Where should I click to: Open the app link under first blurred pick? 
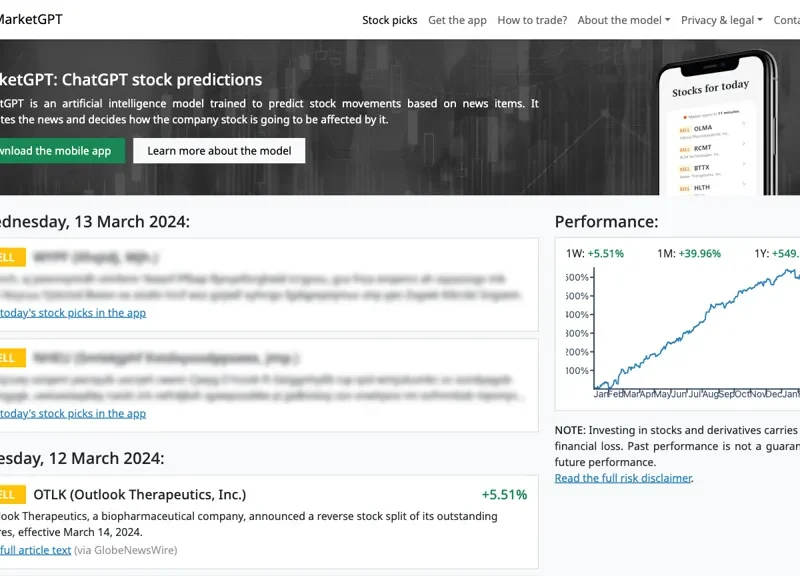(x=71, y=313)
